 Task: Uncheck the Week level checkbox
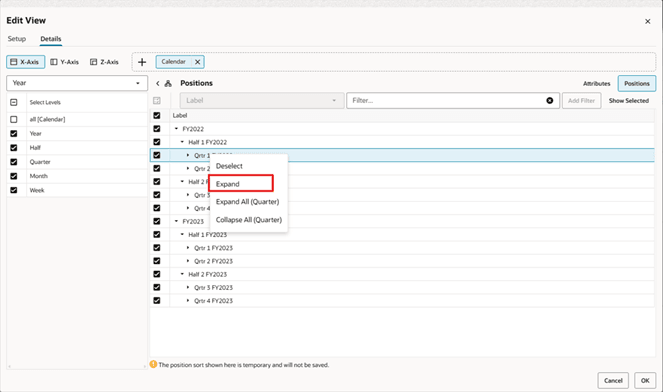pyautogui.click(x=14, y=190)
